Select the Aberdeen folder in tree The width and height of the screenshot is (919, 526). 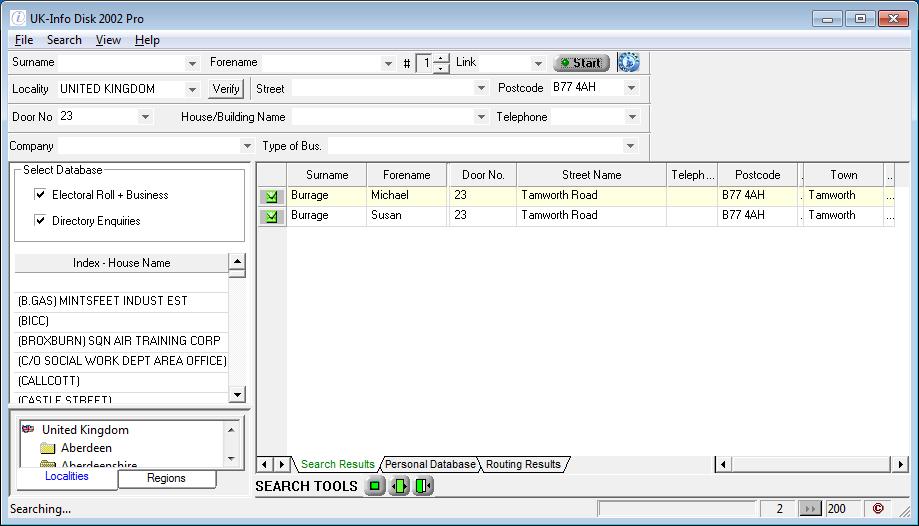coord(86,448)
